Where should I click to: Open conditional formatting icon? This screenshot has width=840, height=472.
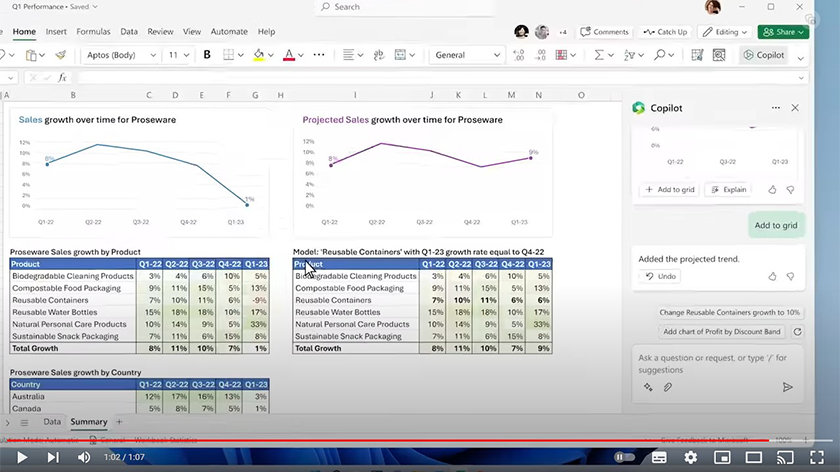tap(561, 55)
